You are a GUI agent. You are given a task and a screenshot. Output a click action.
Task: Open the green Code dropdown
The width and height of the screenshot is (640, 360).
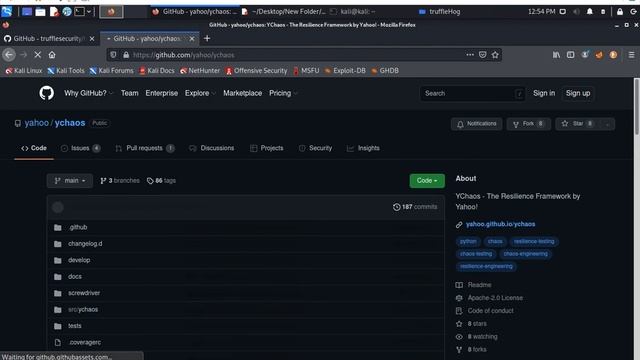tap(427, 180)
